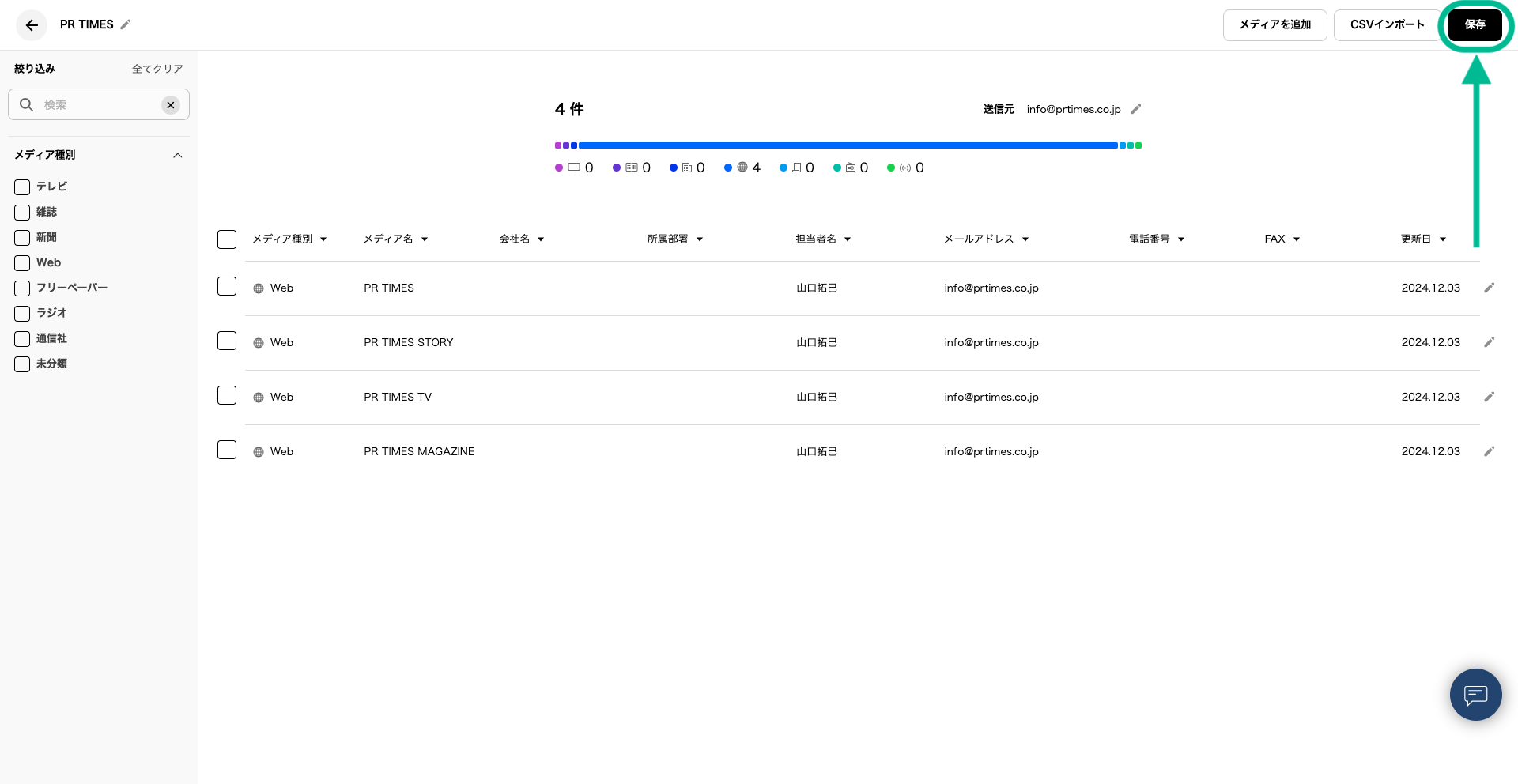Toggle the select-all rows checkbox
The height and width of the screenshot is (784, 1518).
[x=227, y=239]
